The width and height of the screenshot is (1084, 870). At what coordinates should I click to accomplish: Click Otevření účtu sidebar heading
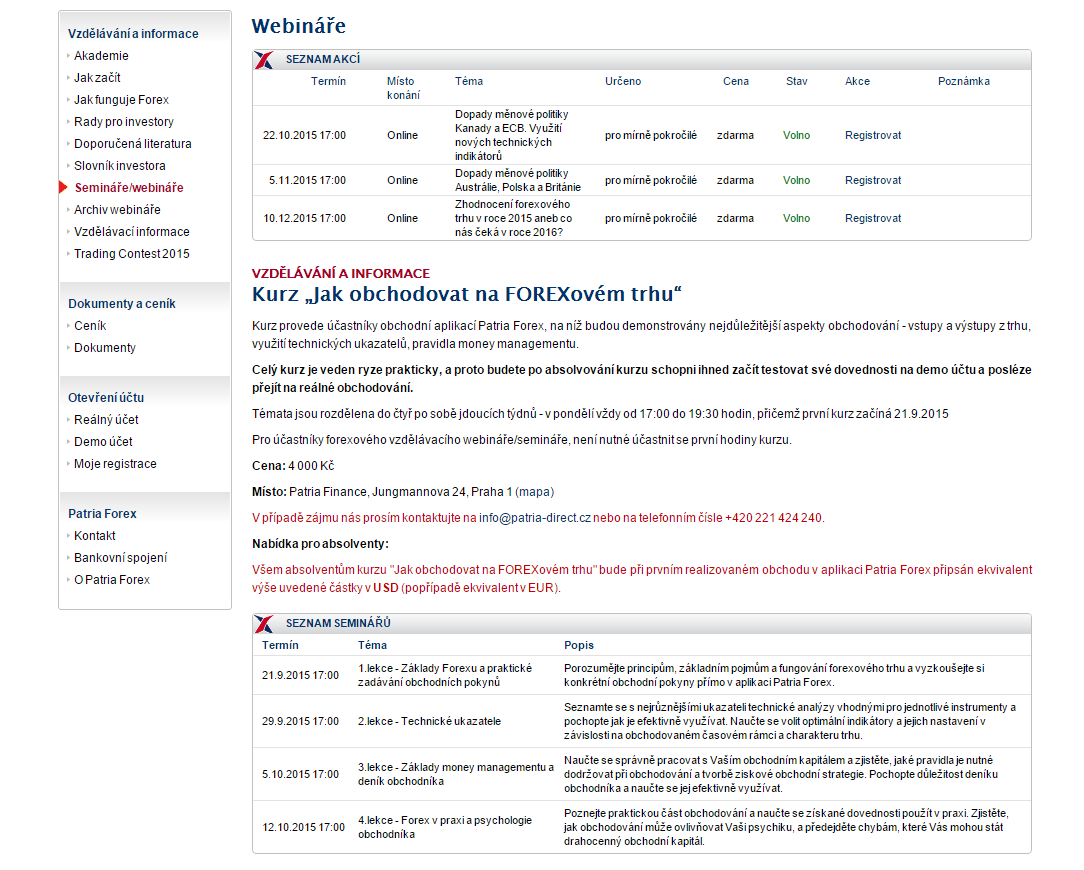tap(106, 398)
